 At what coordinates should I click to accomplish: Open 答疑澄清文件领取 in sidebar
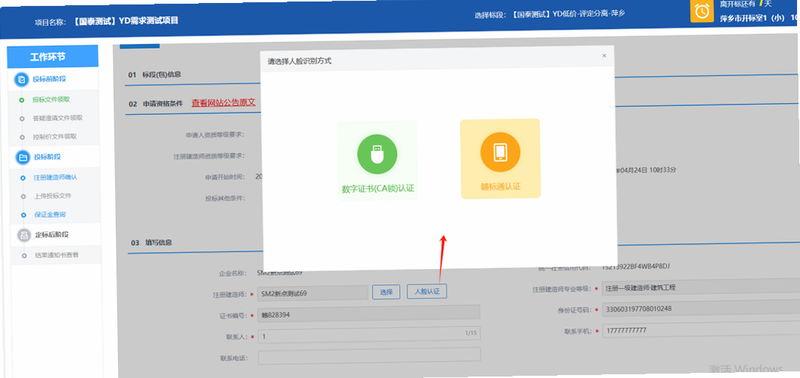(x=58, y=118)
